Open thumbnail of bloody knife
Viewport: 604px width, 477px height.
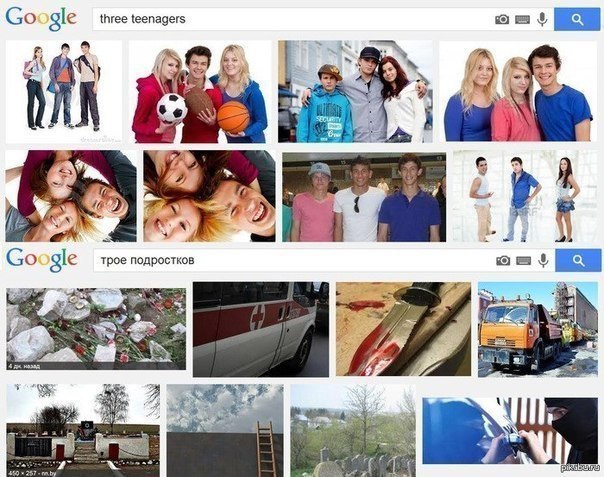coord(403,329)
